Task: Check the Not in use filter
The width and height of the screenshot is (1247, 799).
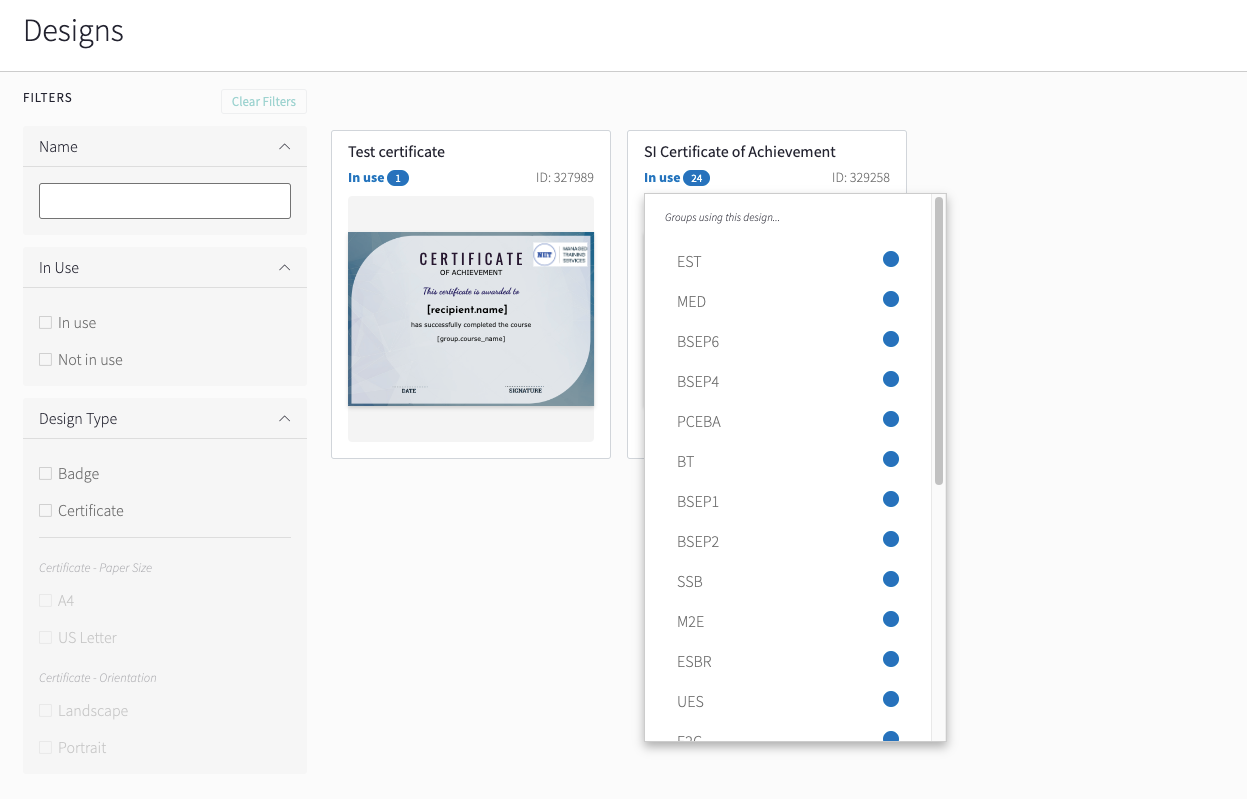Action: tap(45, 359)
